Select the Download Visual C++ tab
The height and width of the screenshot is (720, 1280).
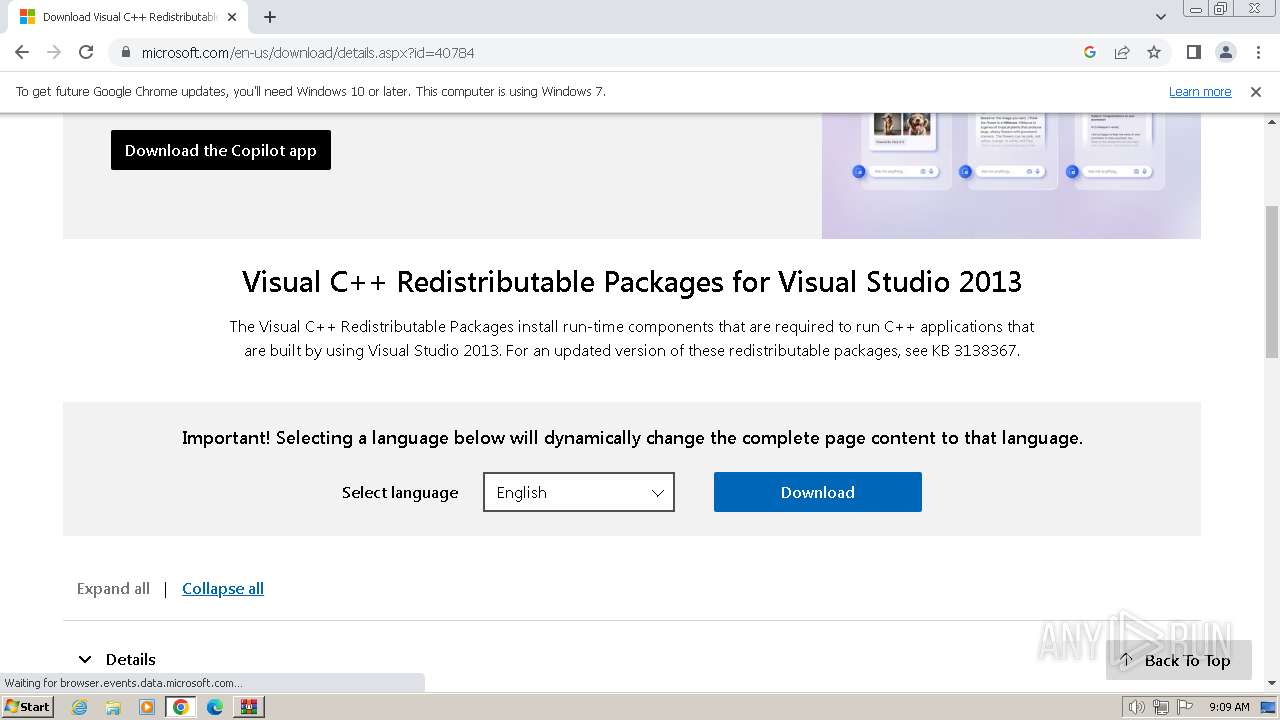tap(125, 17)
